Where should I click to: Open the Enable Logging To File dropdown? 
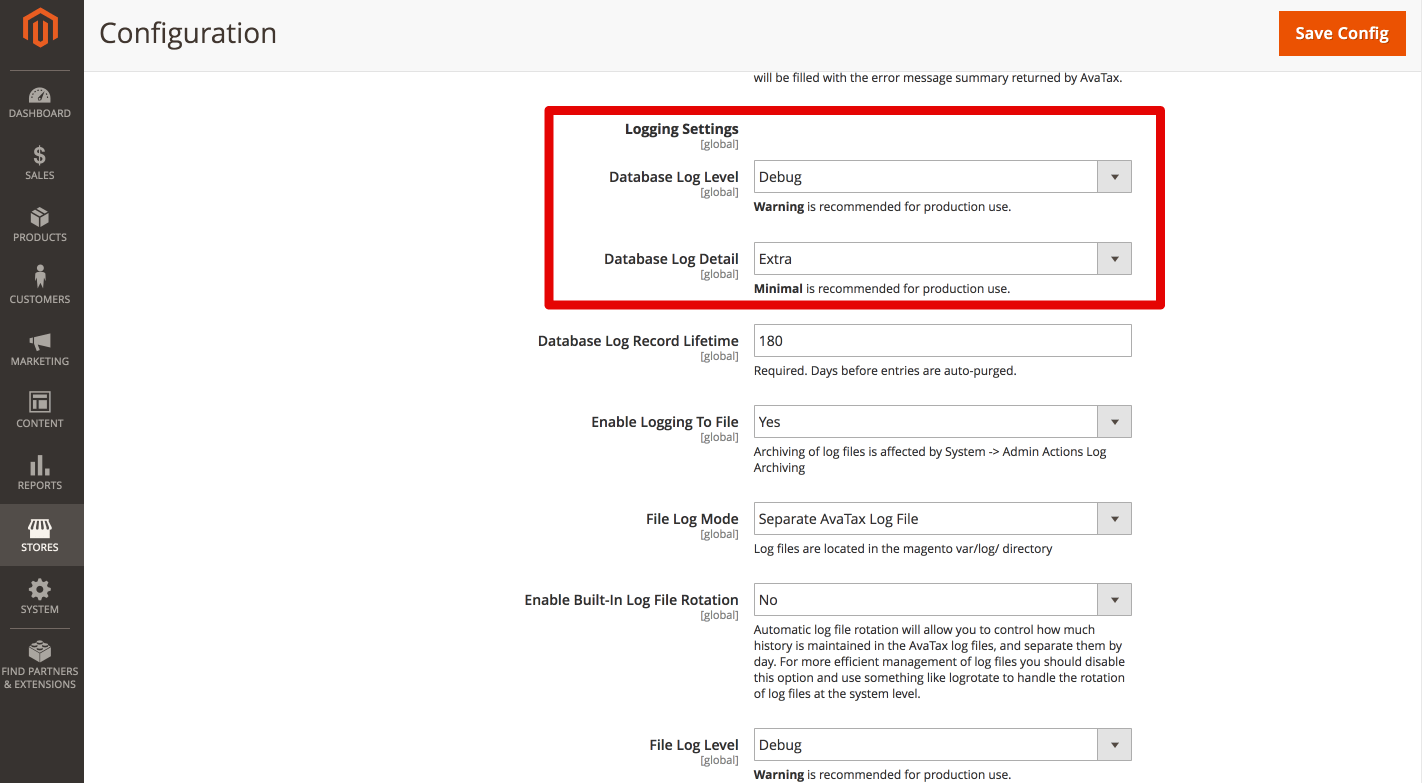pos(942,422)
